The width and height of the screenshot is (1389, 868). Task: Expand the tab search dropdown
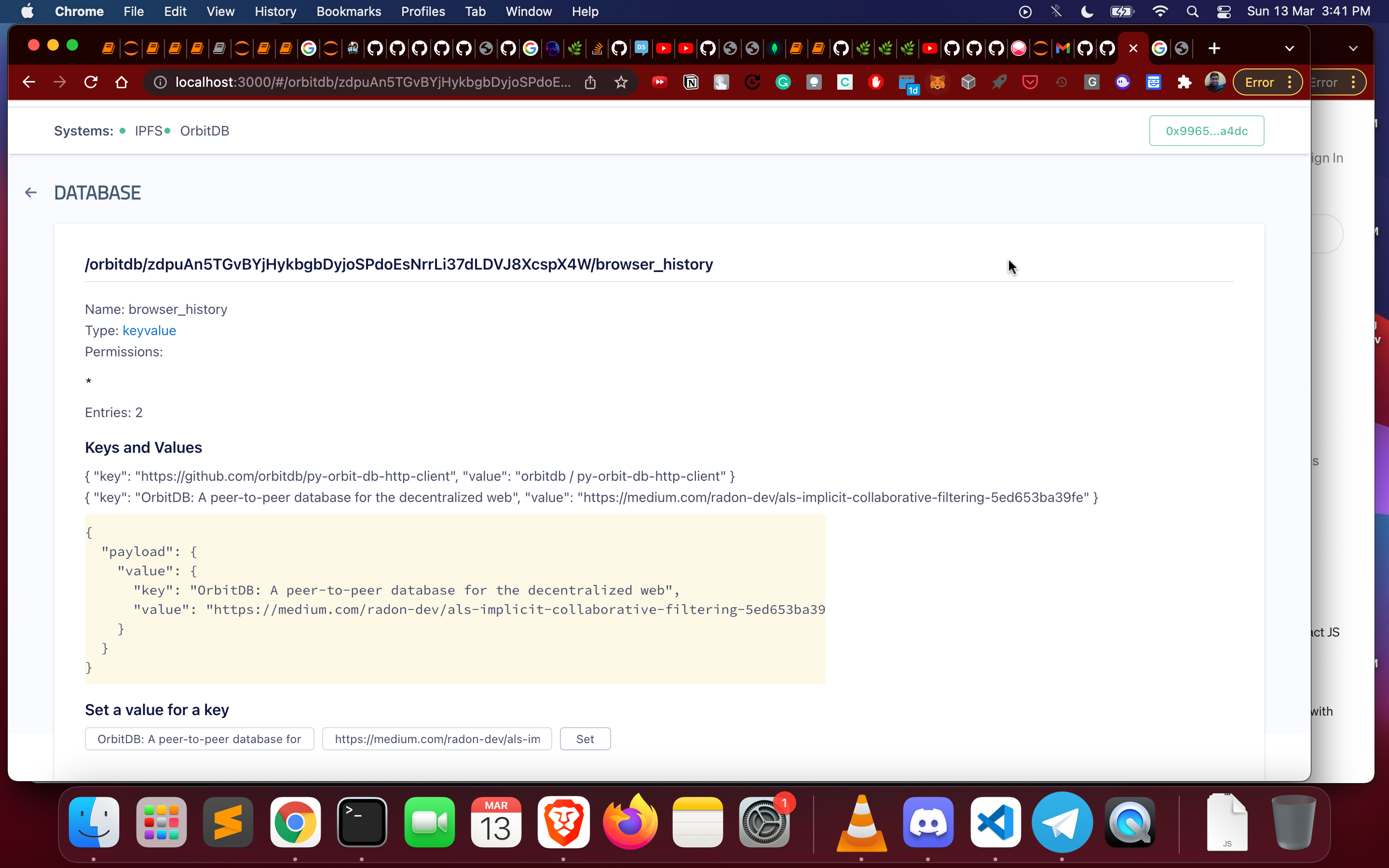click(x=1289, y=48)
